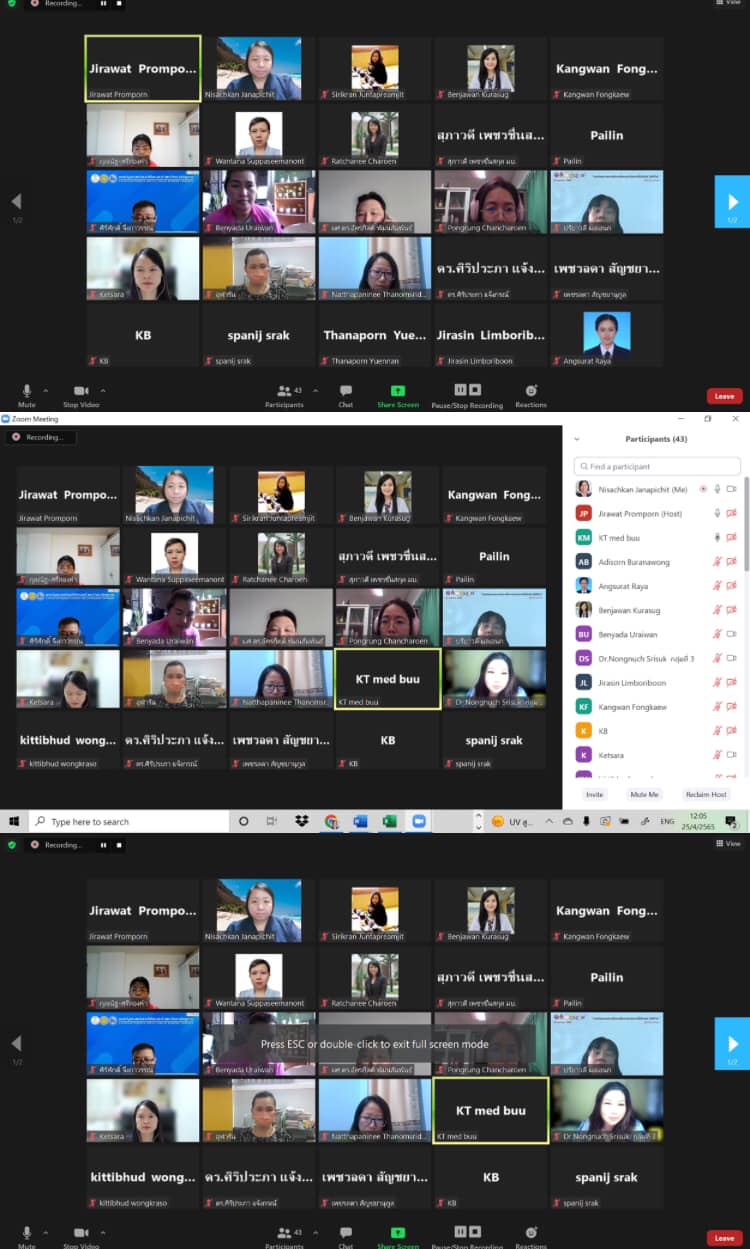This screenshot has width=750, height=1249.
Task: Open Dropbox from the Windows taskbar
Action: click(x=301, y=822)
